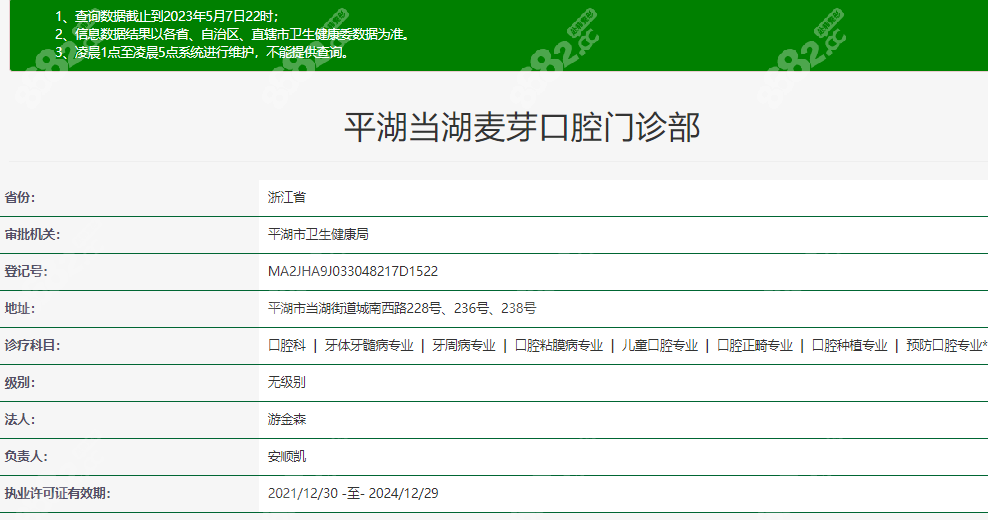This screenshot has height=520, width=988.
Task: Click the 口腔种植专业 specialty entry
Action: click(x=849, y=345)
